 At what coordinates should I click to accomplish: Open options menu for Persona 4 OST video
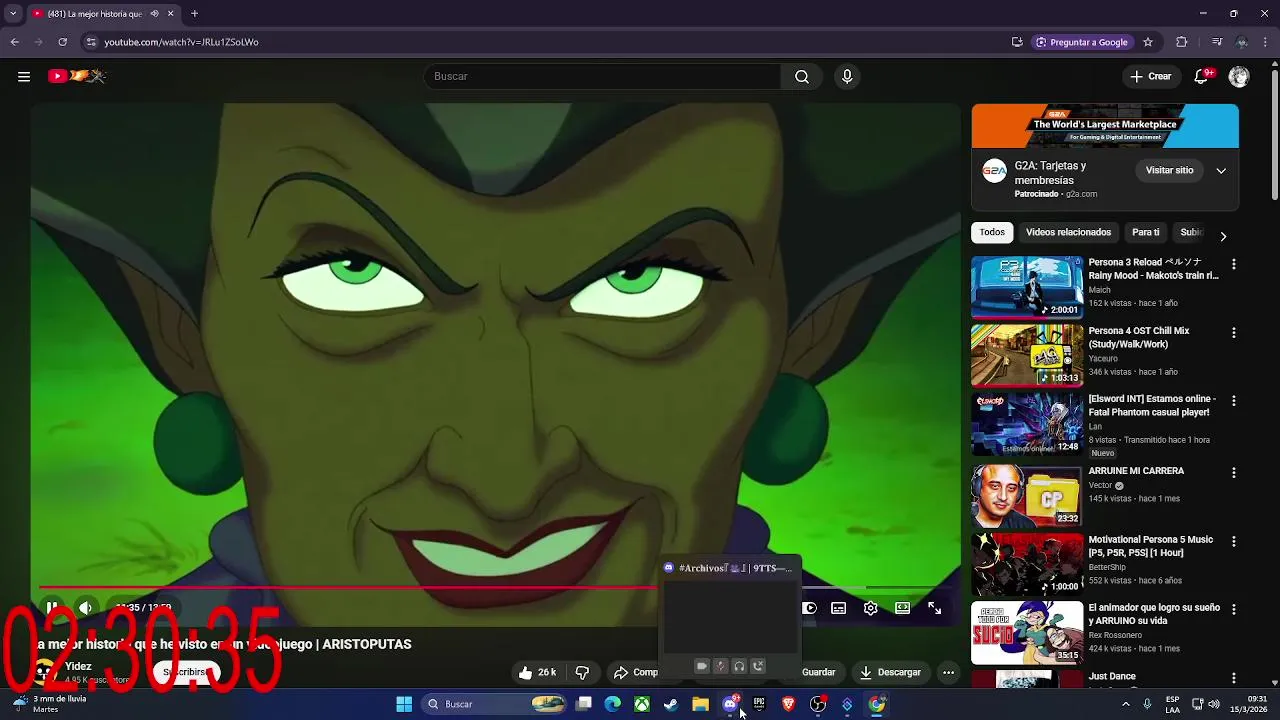point(1233,332)
